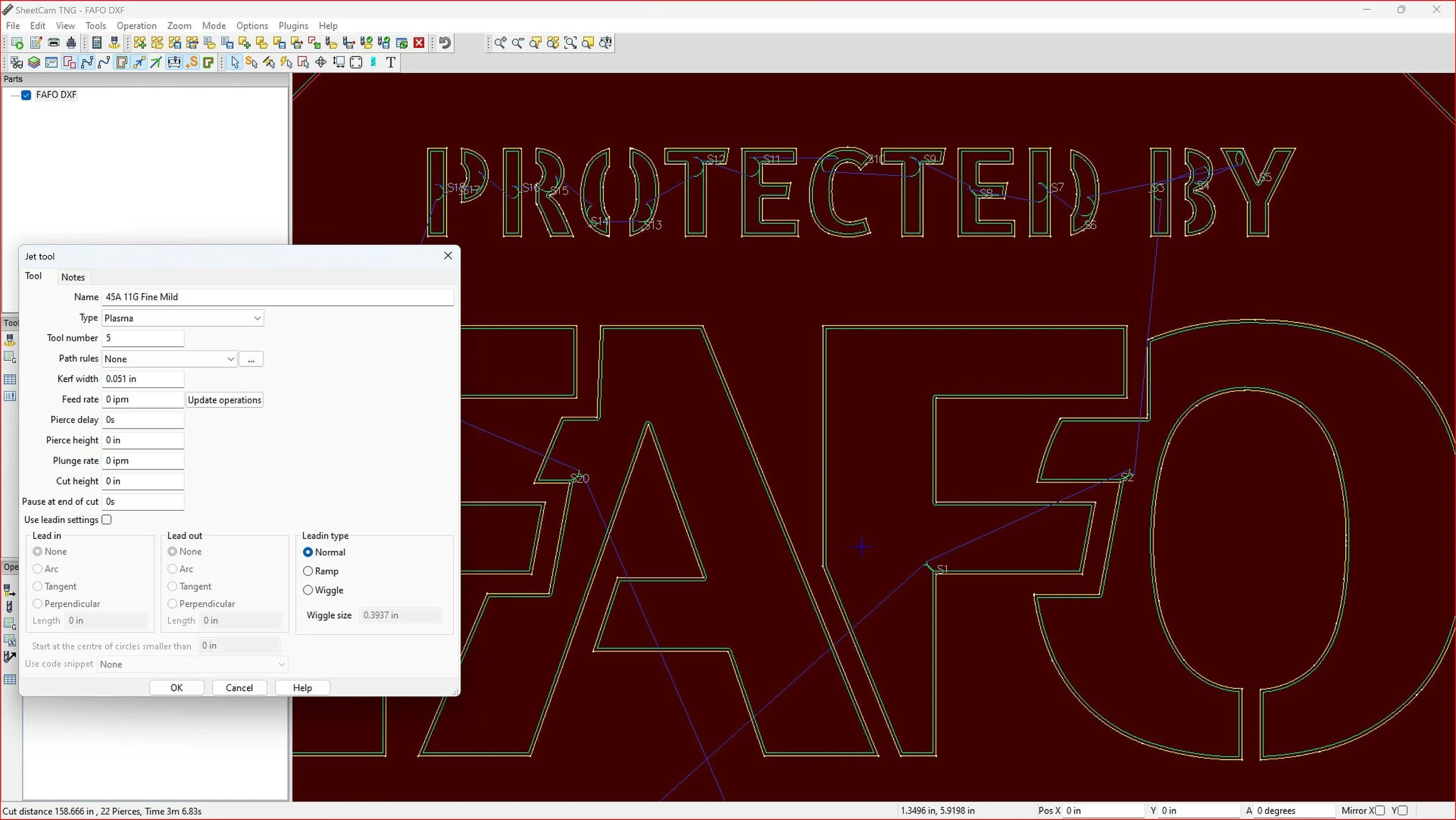Click the Name field with 45A 11G Fine Mild
Image resolution: width=1456 pixels, height=820 pixels.
click(278, 297)
